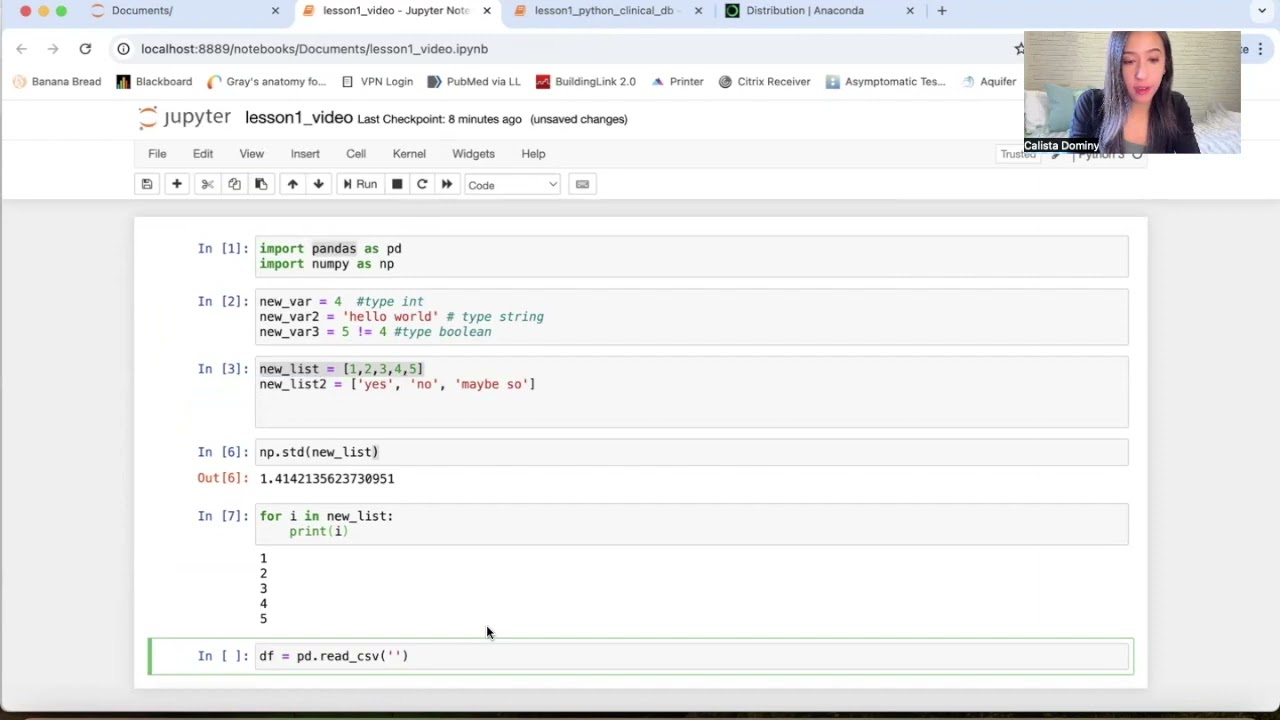Click the In [7]: prompt label

tap(223, 516)
